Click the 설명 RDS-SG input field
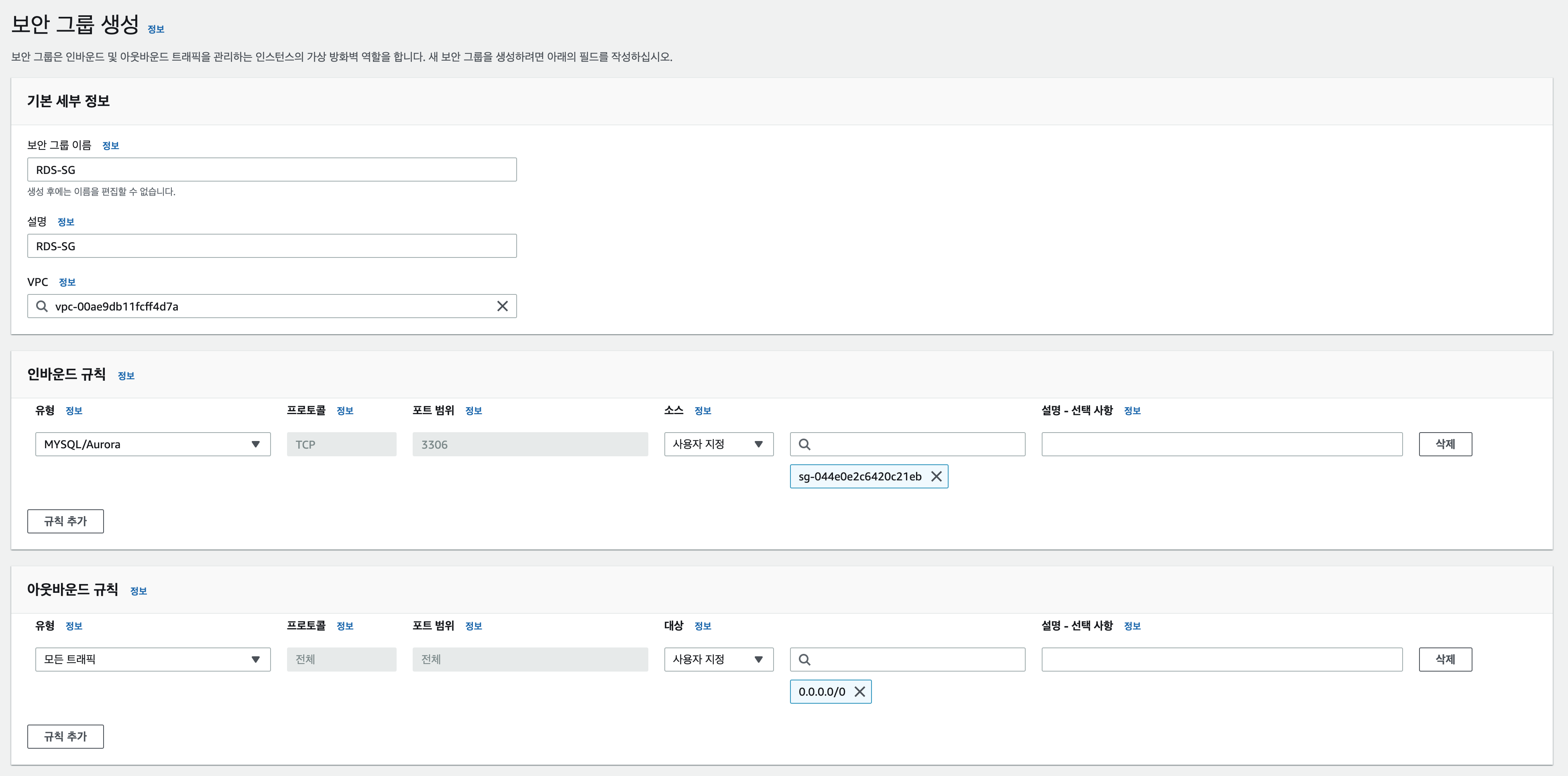The image size is (1568, 776). tap(271, 246)
